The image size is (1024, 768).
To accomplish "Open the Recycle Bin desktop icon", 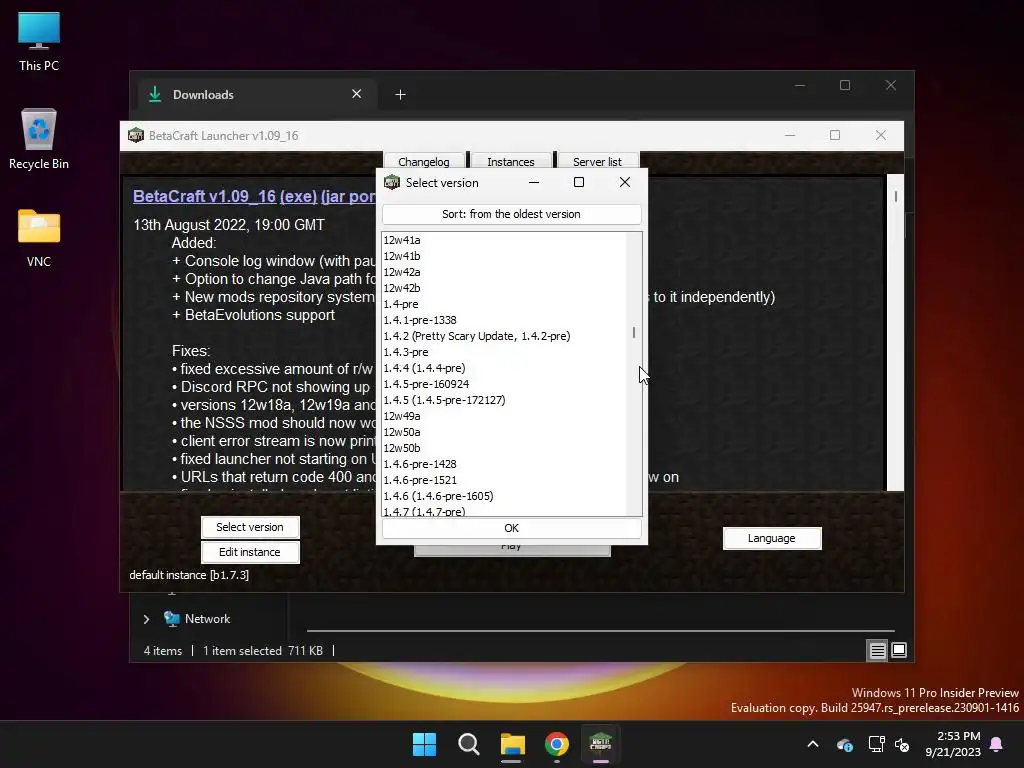I will 39,139.
